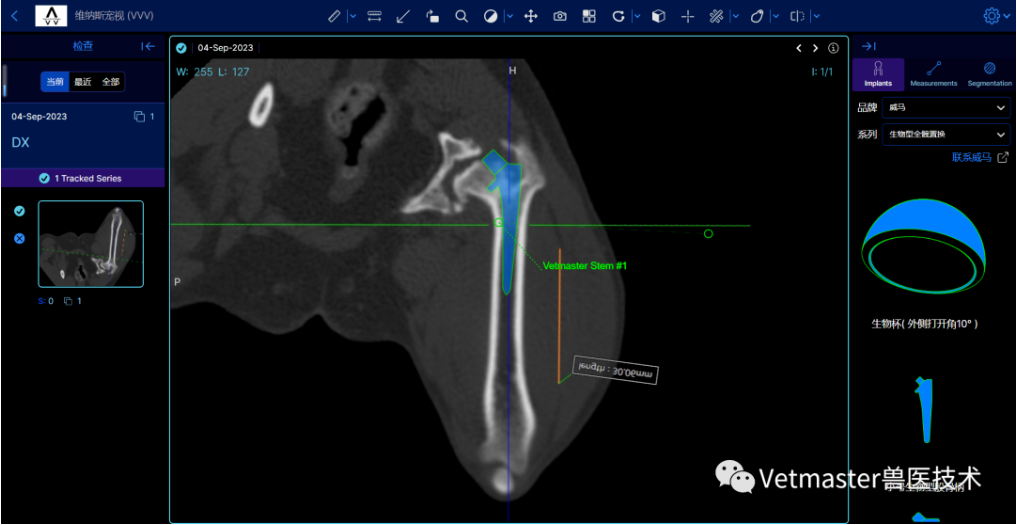The height and width of the screenshot is (525, 1017).
Task: Click the 联系威马 contact link
Action: [979, 157]
